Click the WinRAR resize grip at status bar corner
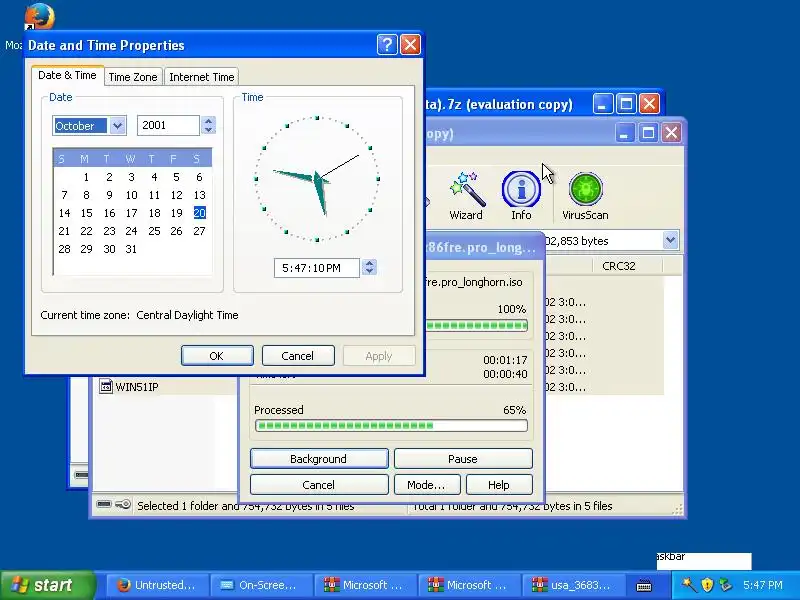Image resolution: width=800 pixels, height=600 pixels. 678,509
